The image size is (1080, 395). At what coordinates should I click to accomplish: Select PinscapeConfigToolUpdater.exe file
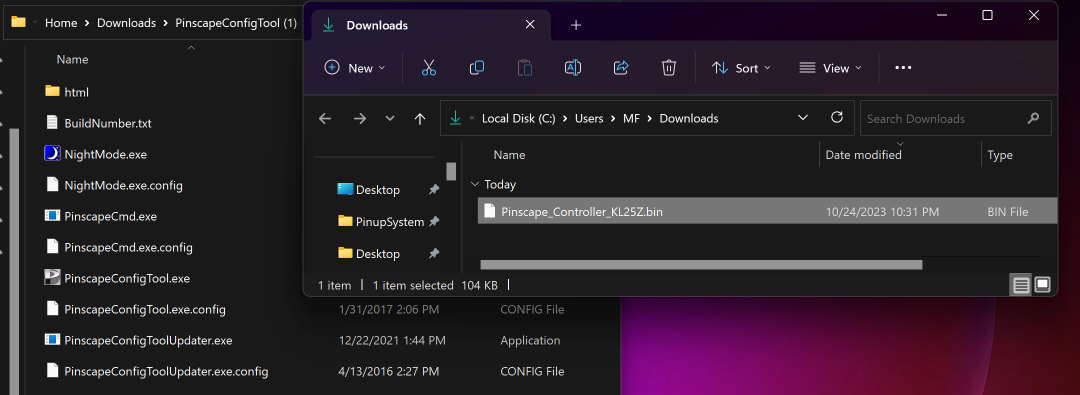(x=148, y=340)
